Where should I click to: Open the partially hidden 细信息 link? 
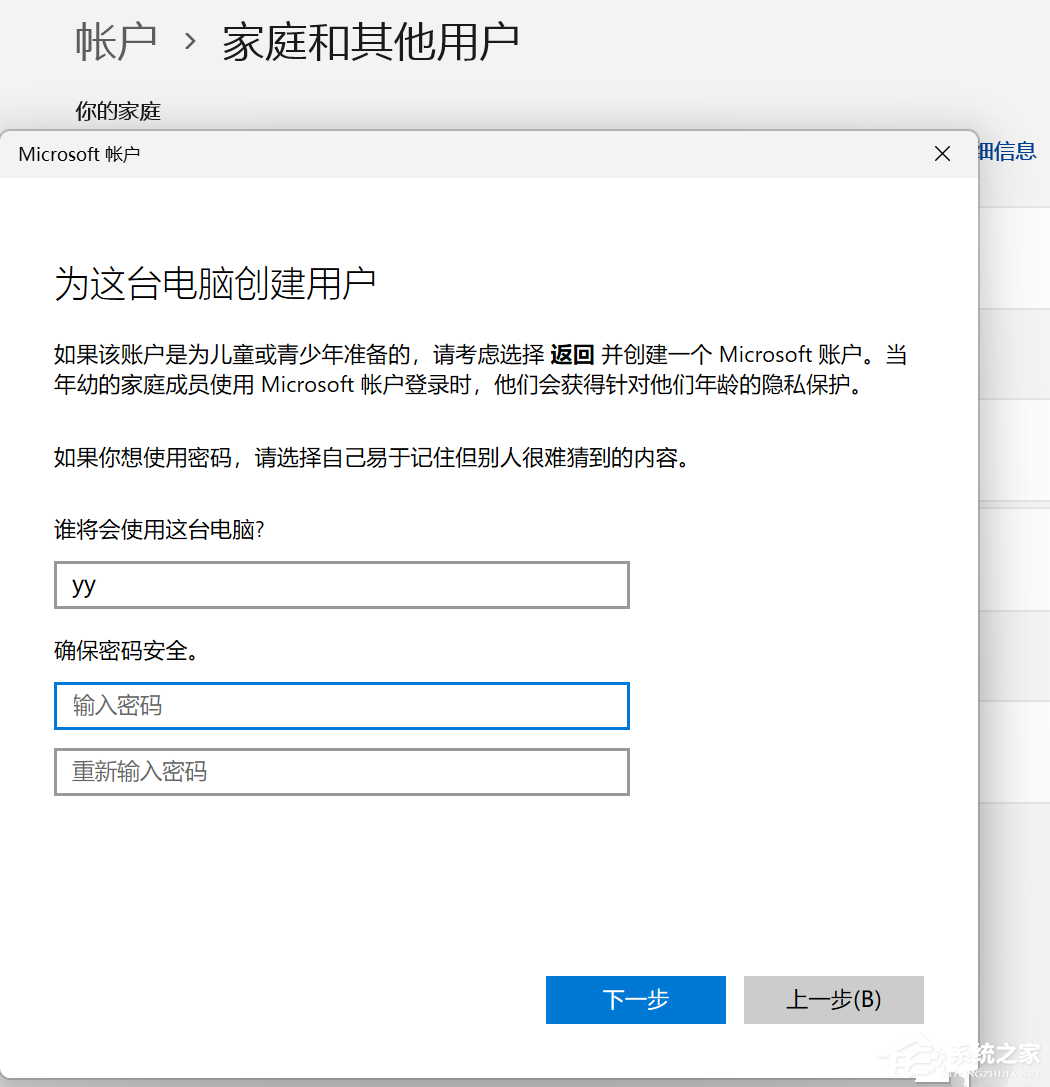click(x=1008, y=151)
